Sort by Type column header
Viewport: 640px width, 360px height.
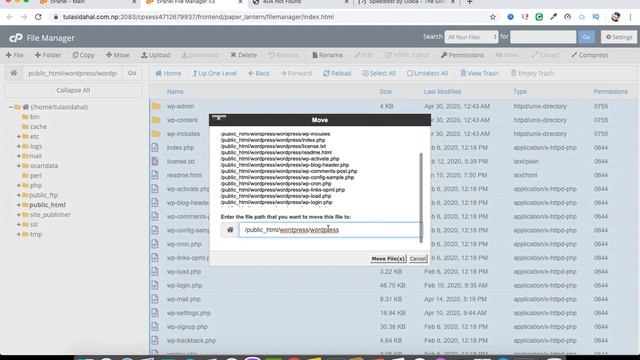pyautogui.click(x=520, y=92)
